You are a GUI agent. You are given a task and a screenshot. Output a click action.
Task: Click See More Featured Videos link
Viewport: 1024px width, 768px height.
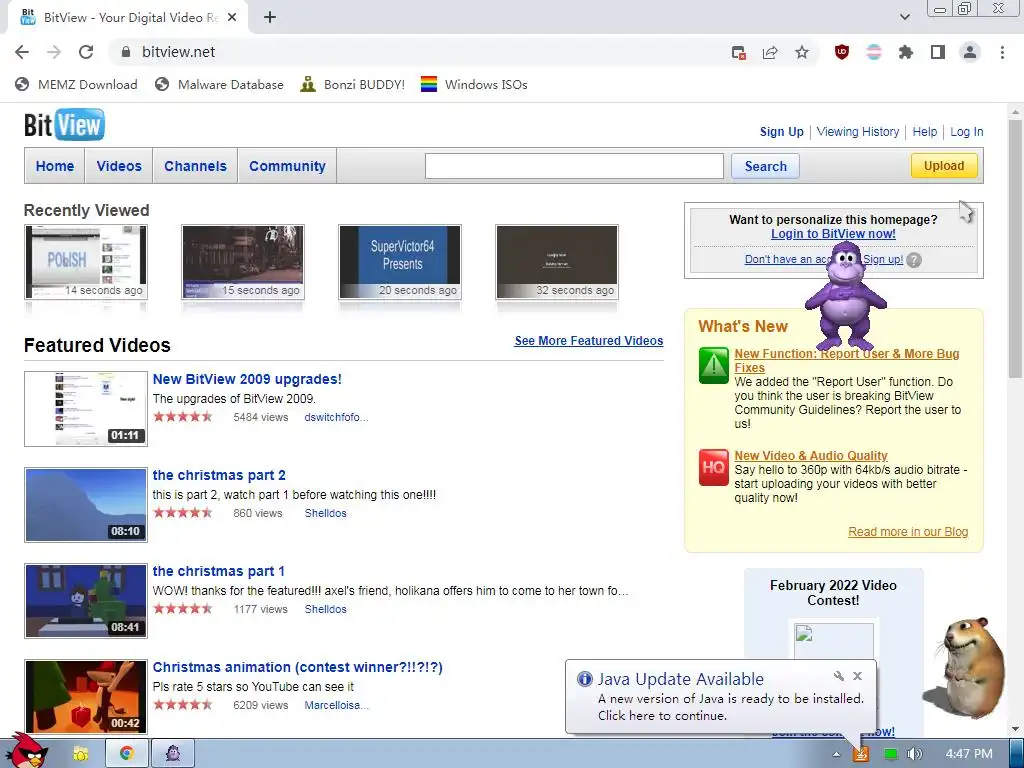588,340
